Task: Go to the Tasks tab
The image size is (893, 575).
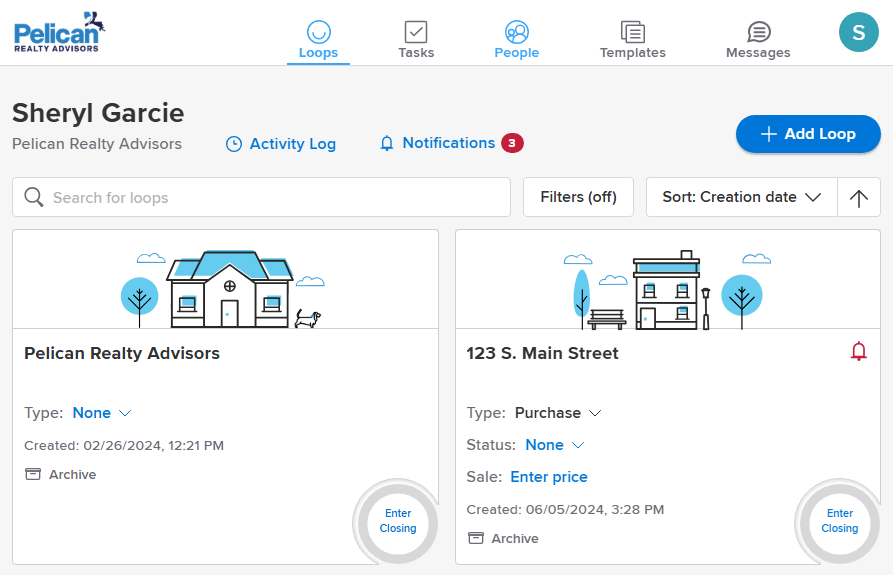Action: pos(416,40)
